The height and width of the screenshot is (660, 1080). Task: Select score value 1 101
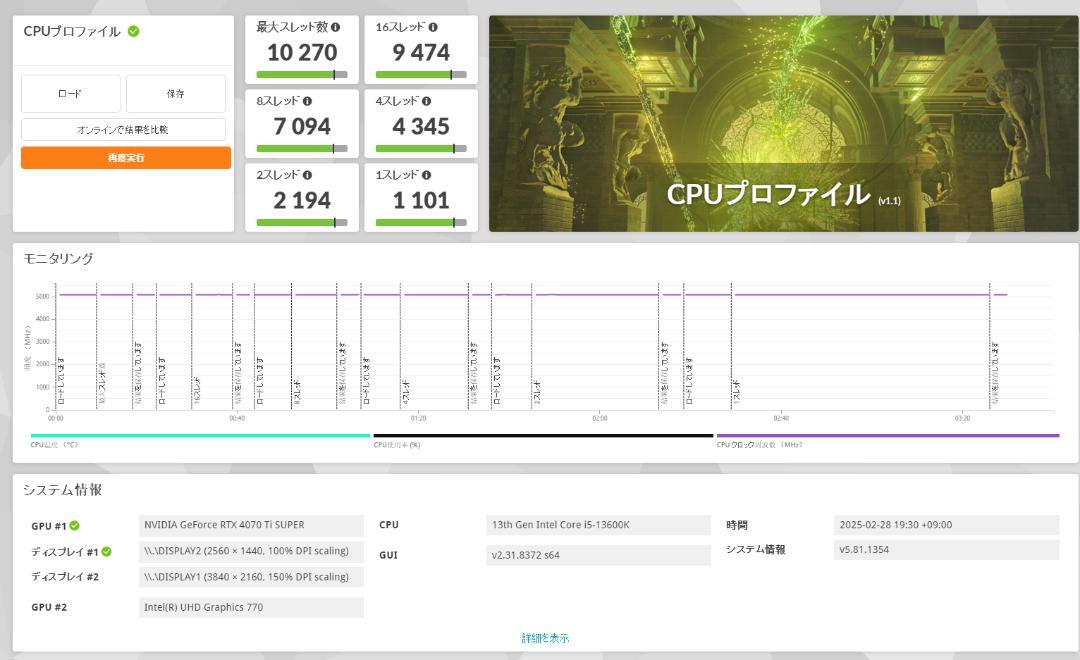[421, 200]
